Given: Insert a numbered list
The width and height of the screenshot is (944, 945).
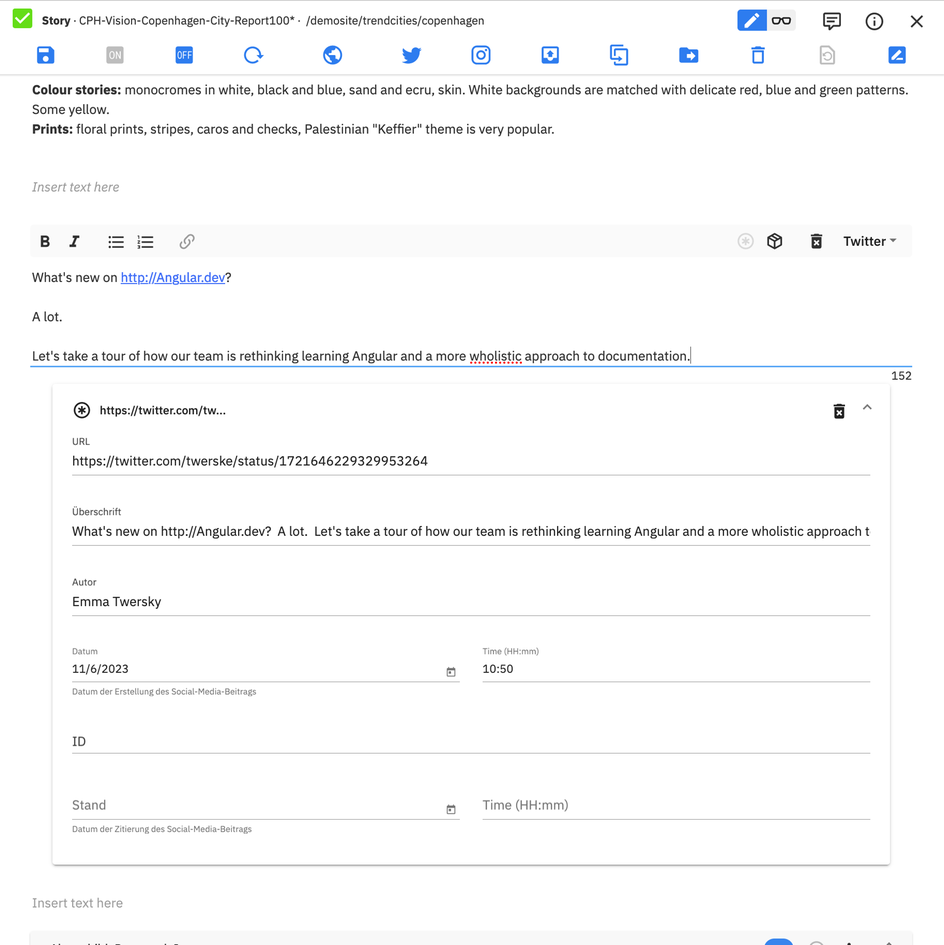Looking at the screenshot, I should pyautogui.click(x=145, y=242).
